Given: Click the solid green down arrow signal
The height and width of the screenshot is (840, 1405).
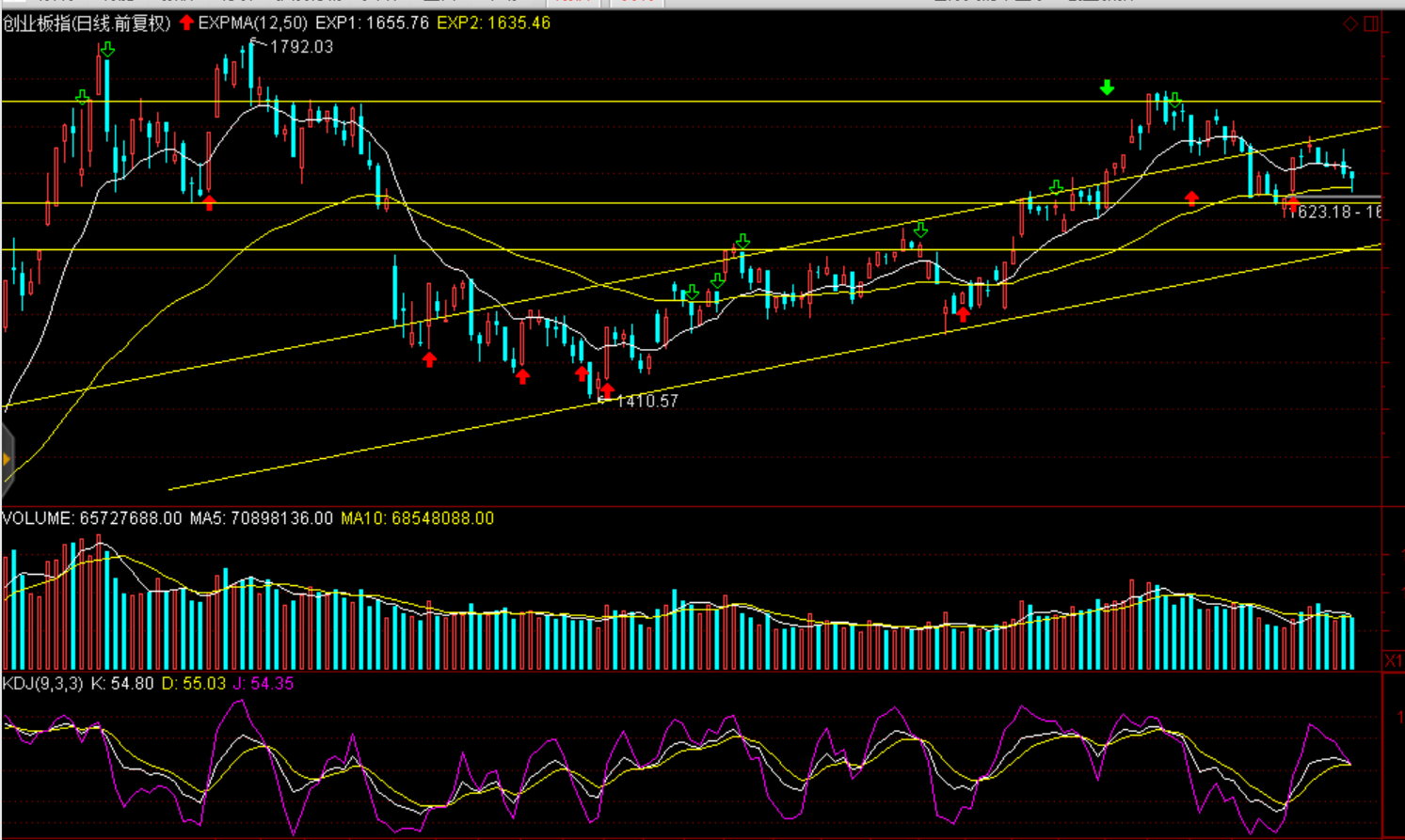Looking at the screenshot, I should click(x=1107, y=87).
